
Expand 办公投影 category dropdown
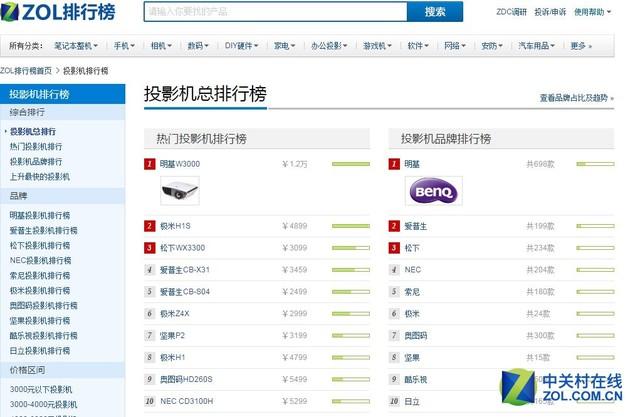tap(329, 46)
